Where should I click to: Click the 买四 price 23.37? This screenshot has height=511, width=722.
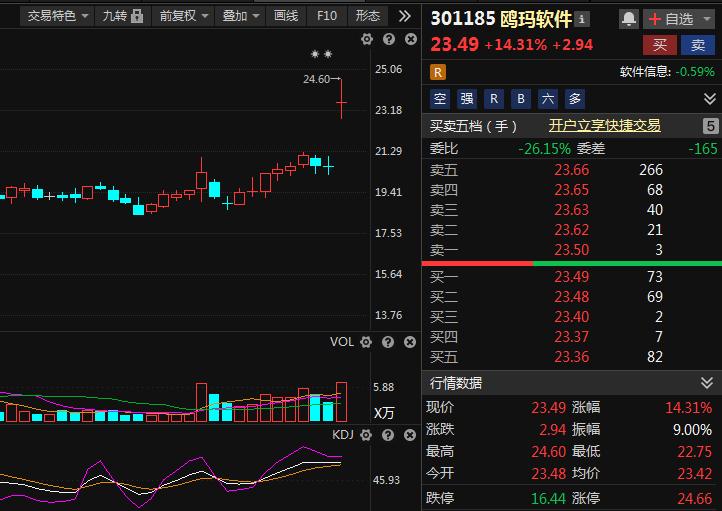point(571,337)
